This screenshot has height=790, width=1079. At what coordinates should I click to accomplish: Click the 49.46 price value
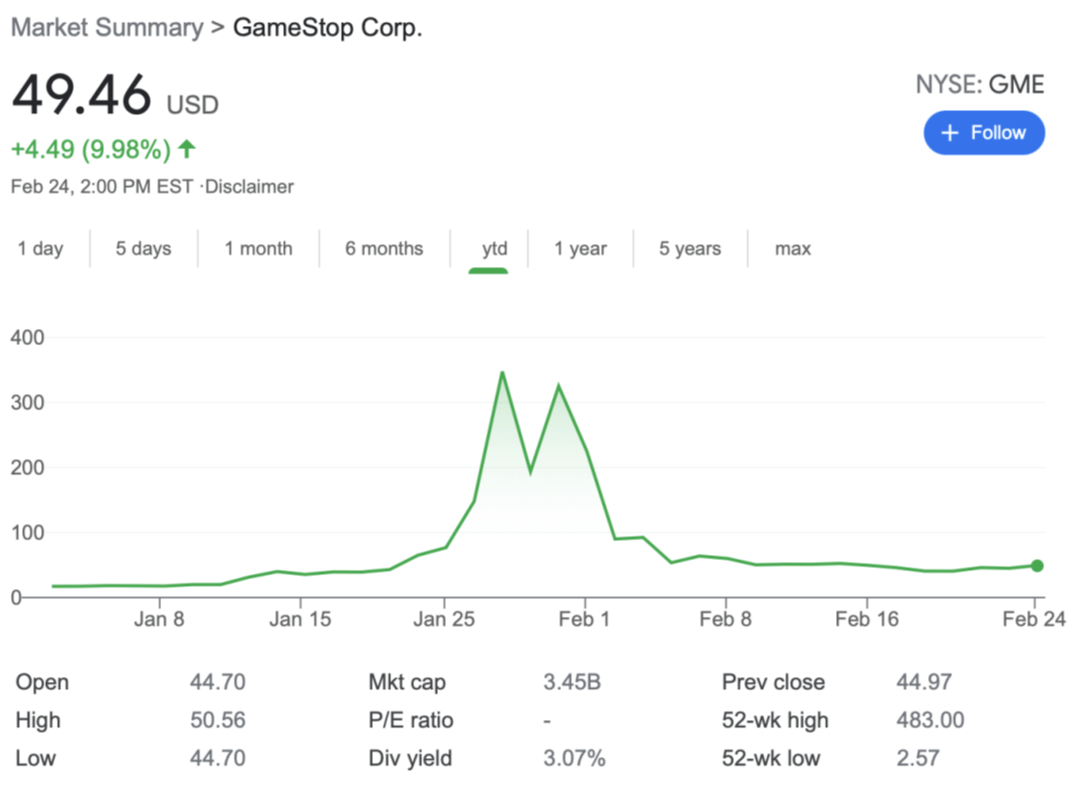(81, 94)
